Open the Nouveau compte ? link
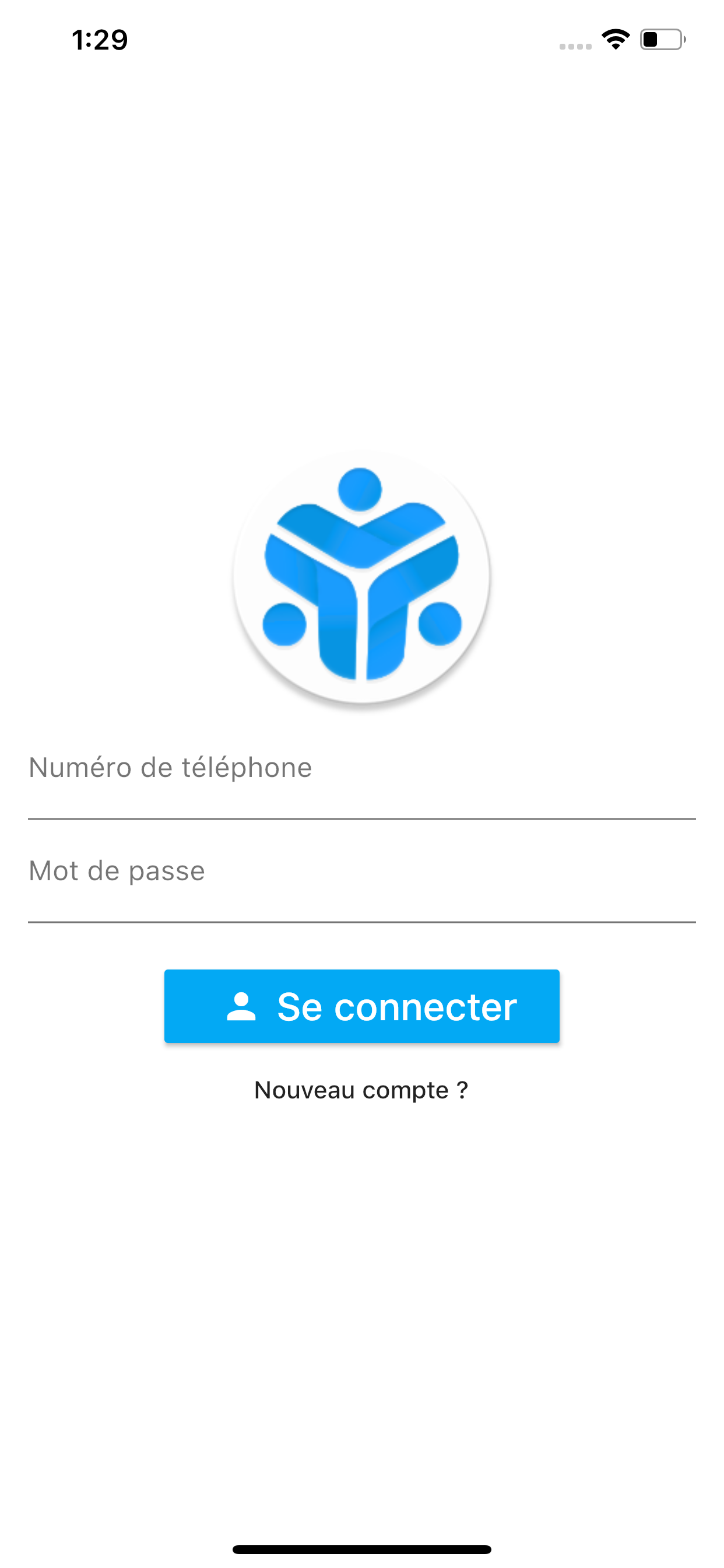The image size is (724, 1568). (361, 1090)
